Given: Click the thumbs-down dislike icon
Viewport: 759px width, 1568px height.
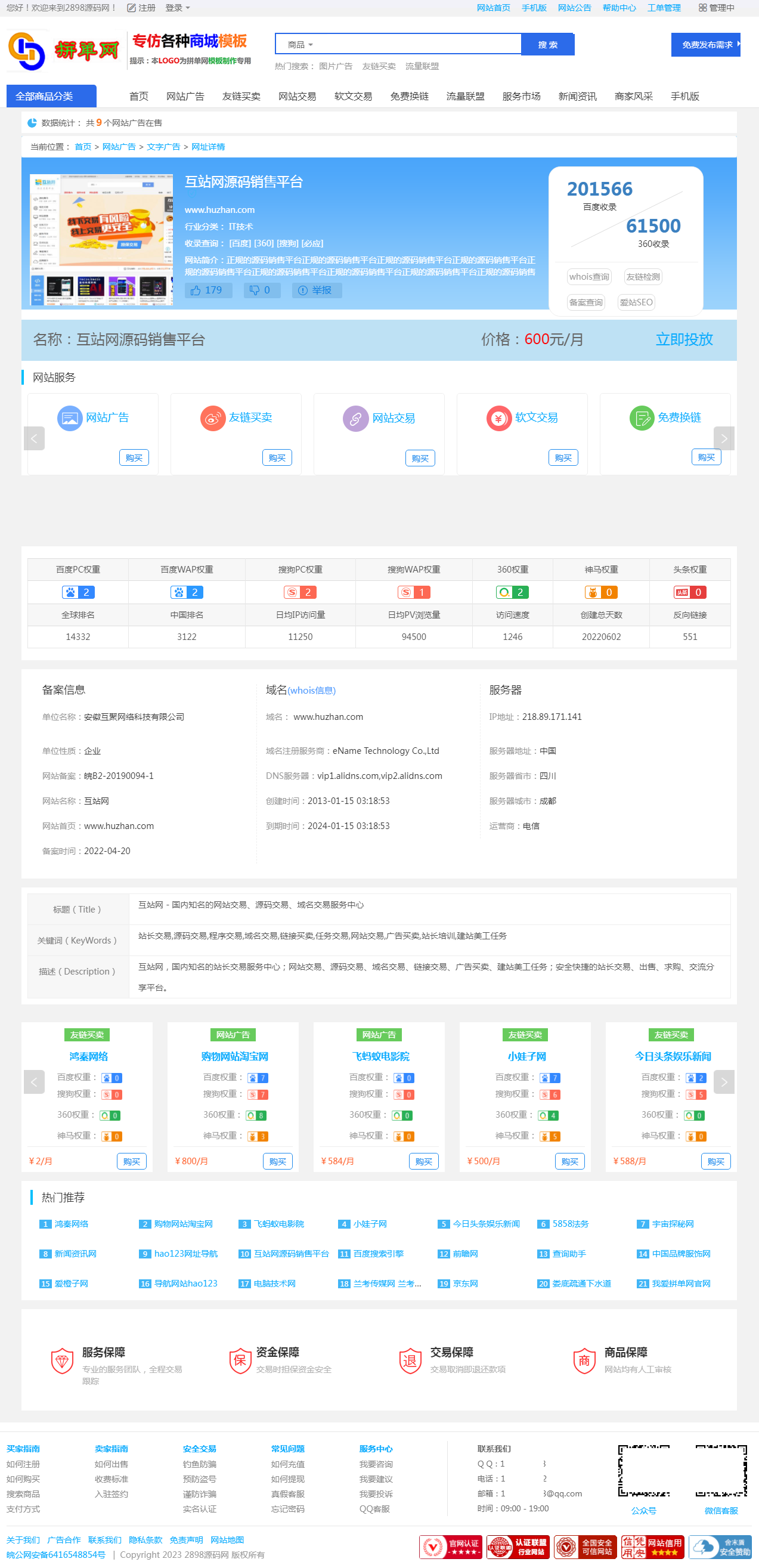Looking at the screenshot, I should [255, 290].
